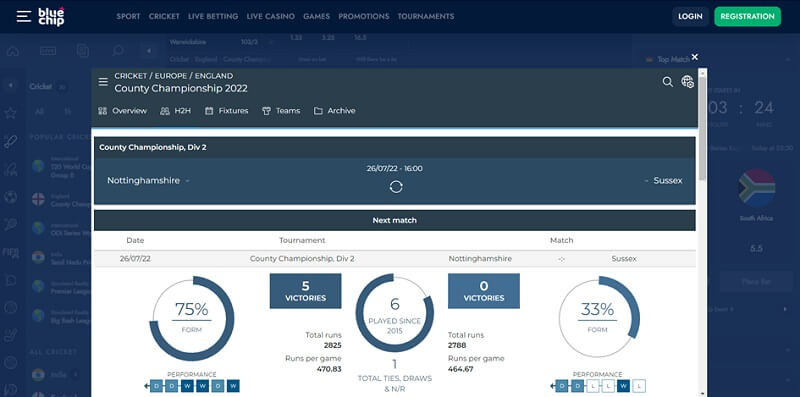Screen dimensions: 800x397
Task: Open the SPORT section
Action: 128,16
